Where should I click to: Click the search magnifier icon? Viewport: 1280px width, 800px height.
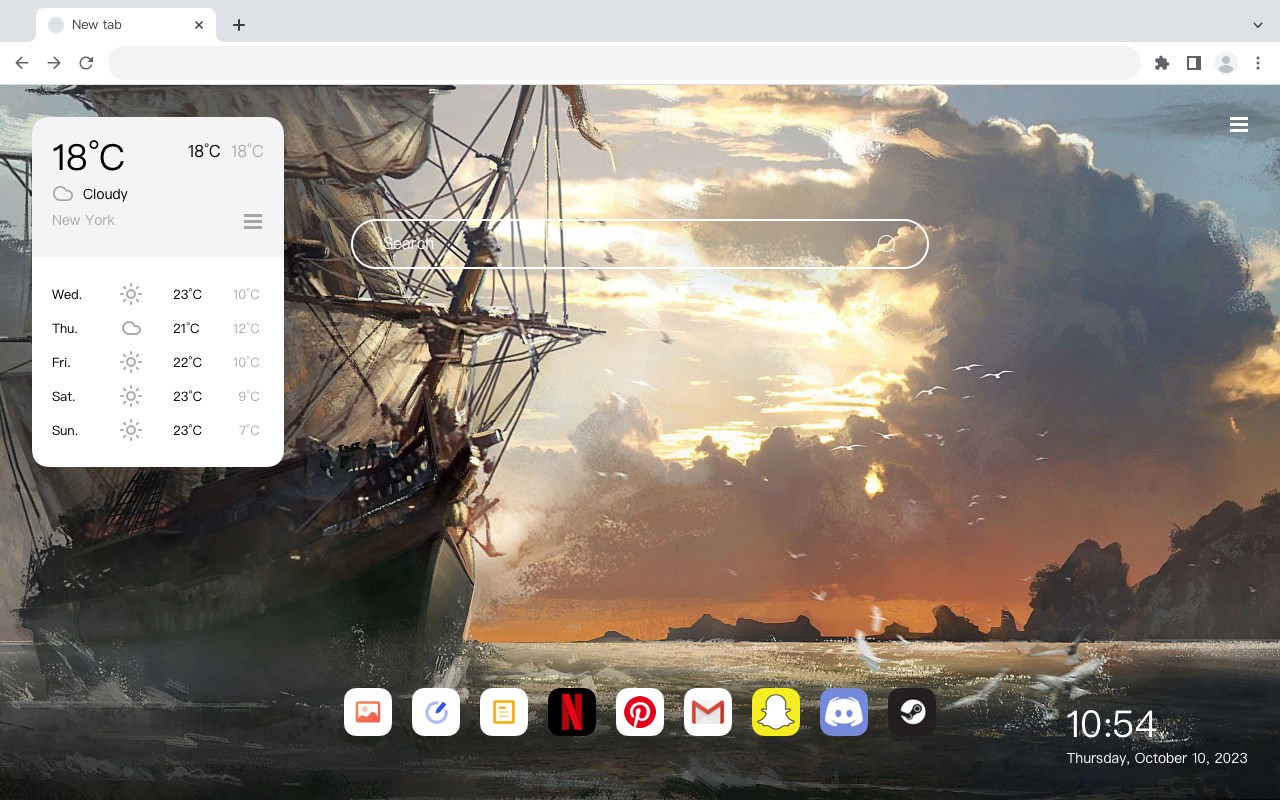click(x=886, y=243)
